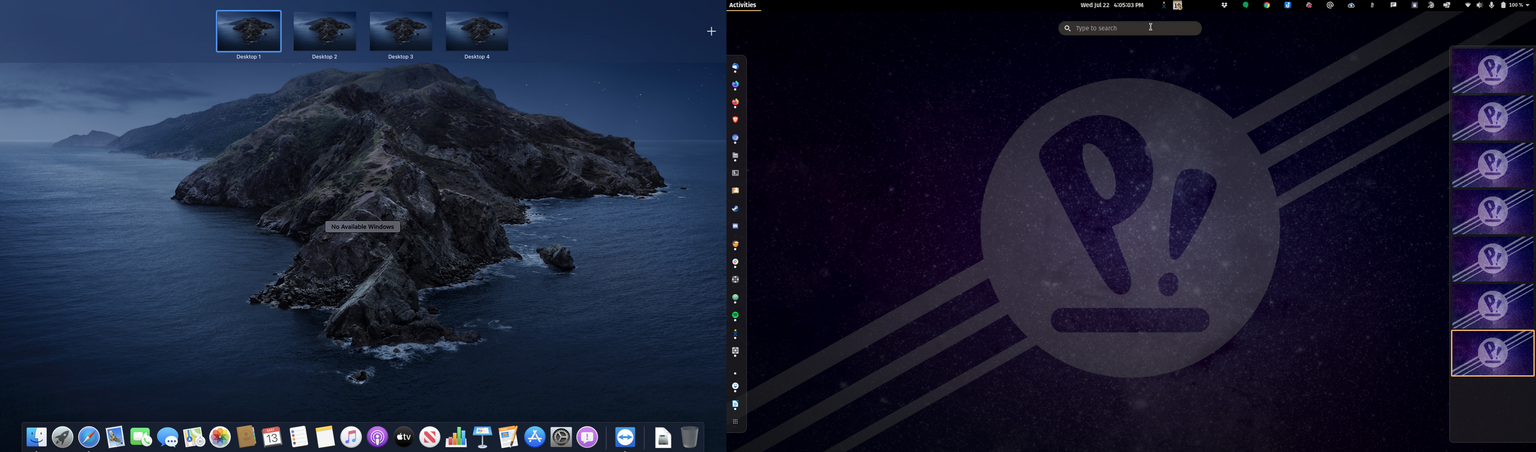This screenshot has width=1536, height=452.
Task: Add a new desktop with the plus button
Action: 711,31
